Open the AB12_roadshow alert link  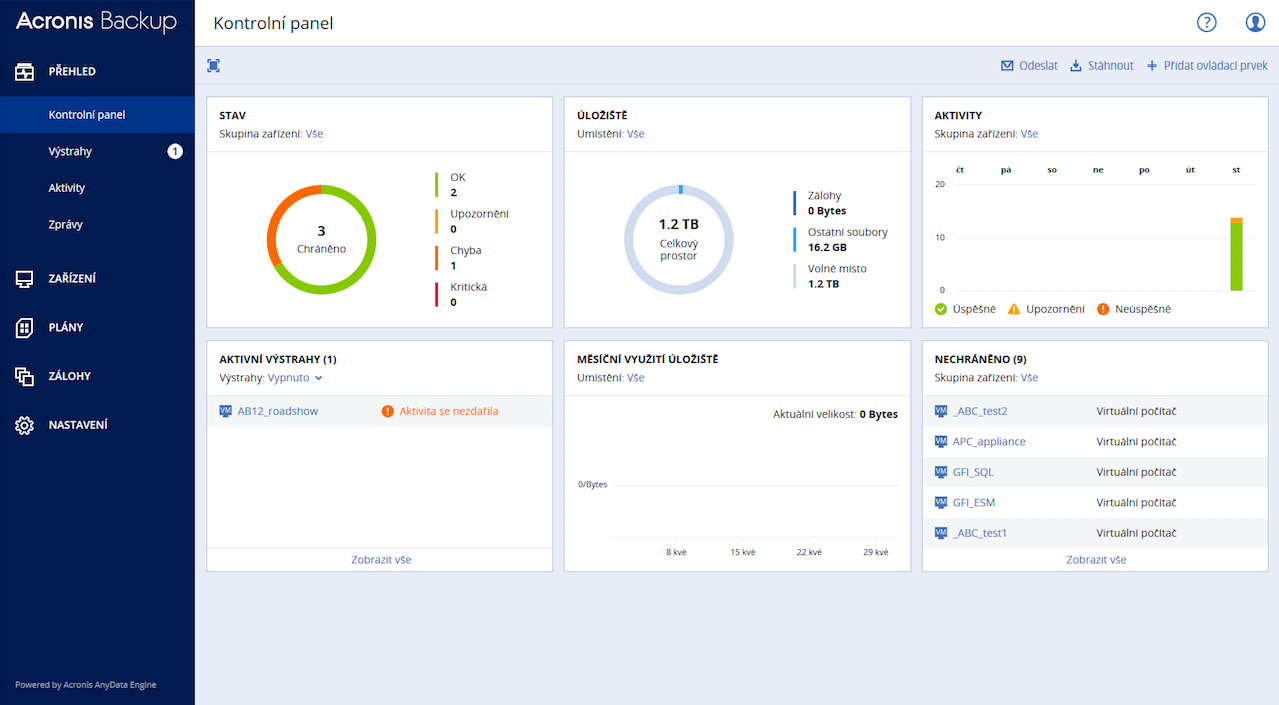click(x=277, y=411)
